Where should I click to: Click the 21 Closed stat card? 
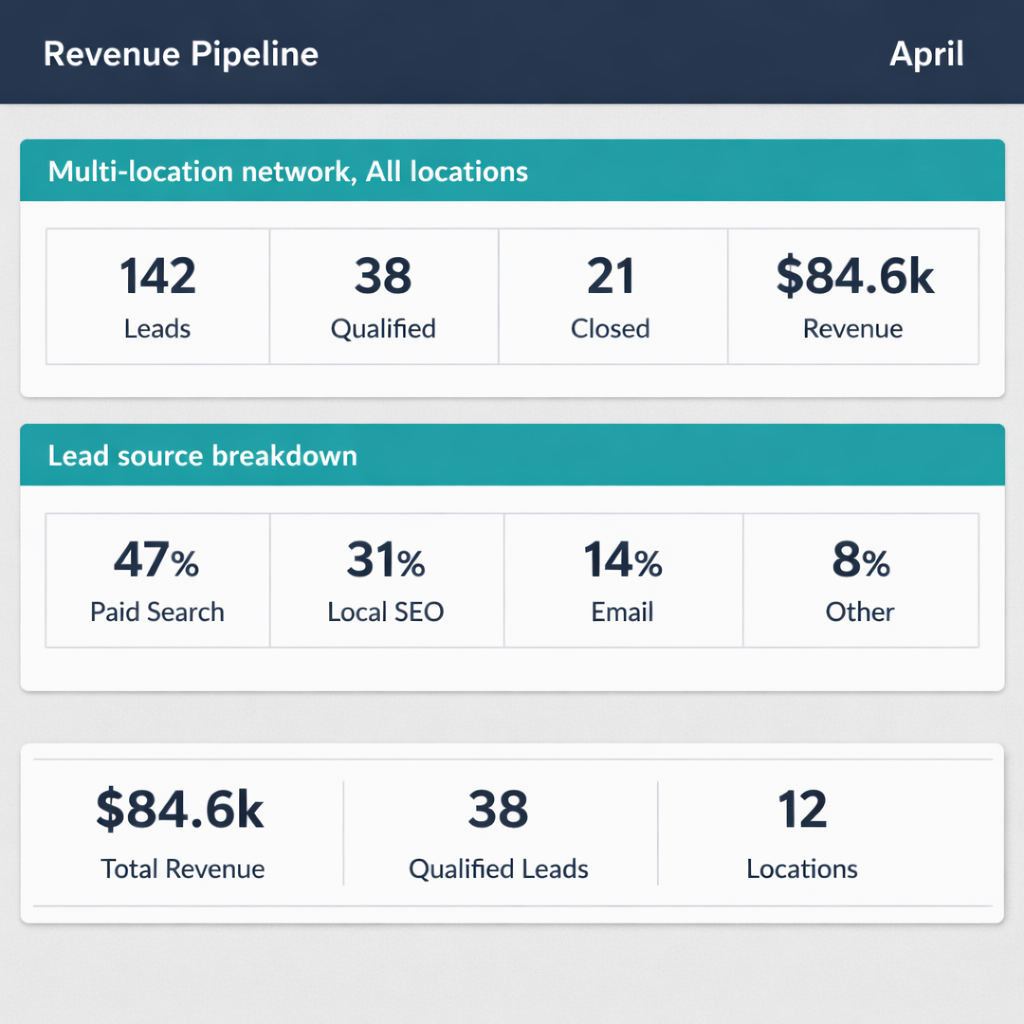click(x=611, y=296)
